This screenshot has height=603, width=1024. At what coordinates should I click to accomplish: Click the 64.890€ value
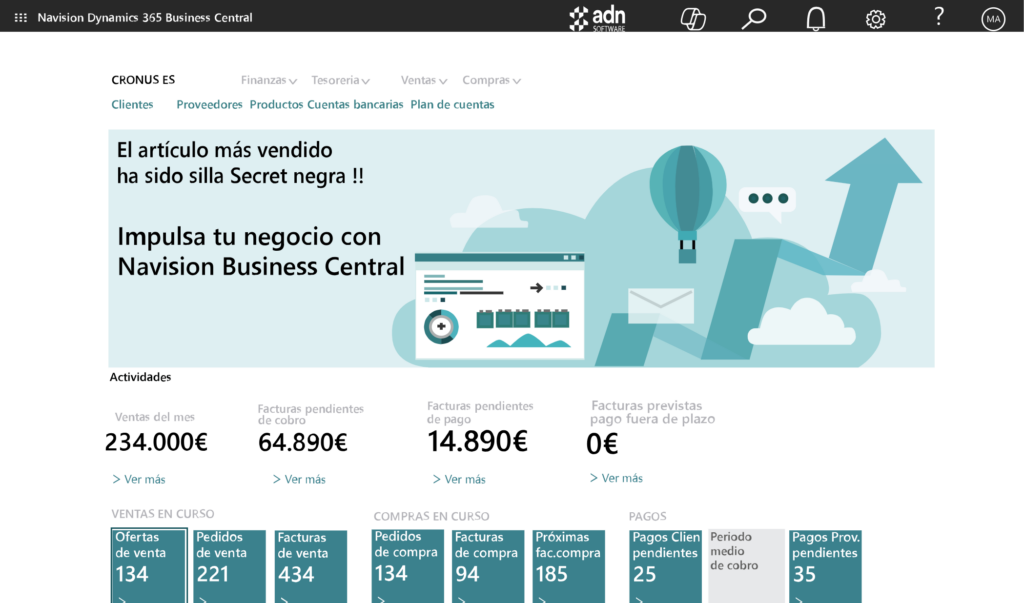pos(302,442)
